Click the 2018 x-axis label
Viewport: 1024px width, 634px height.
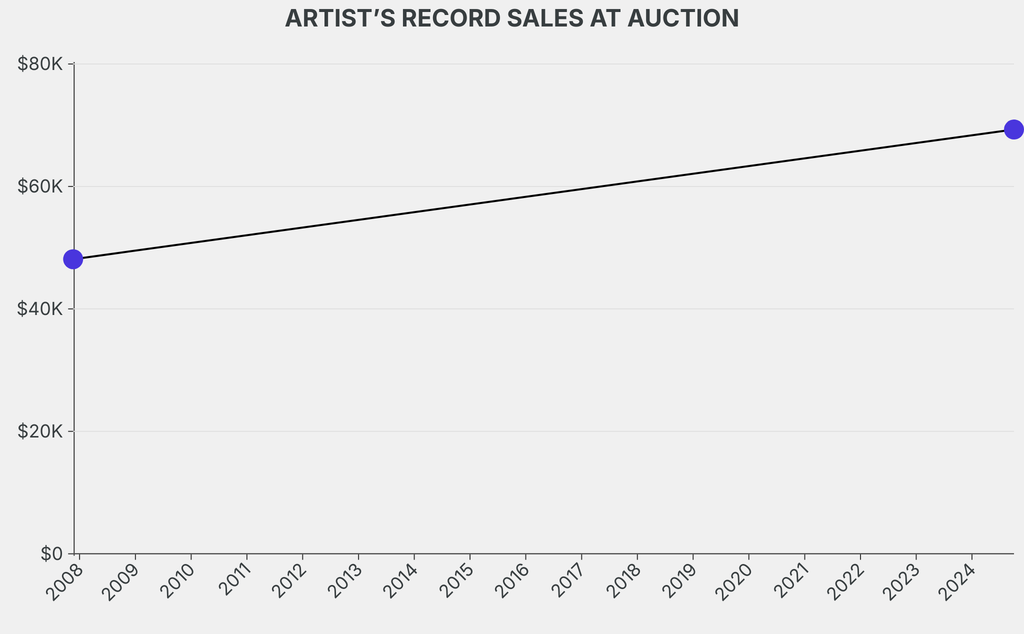point(622,582)
